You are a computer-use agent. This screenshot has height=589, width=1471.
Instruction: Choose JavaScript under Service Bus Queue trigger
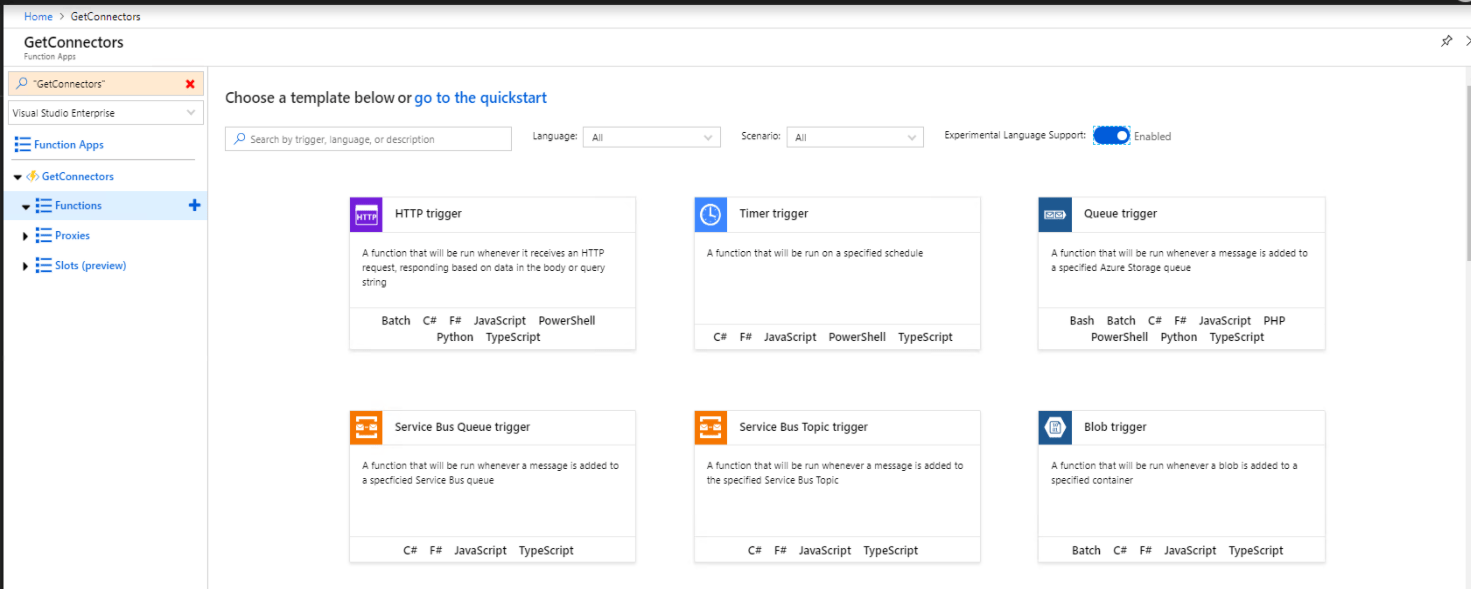pos(480,551)
